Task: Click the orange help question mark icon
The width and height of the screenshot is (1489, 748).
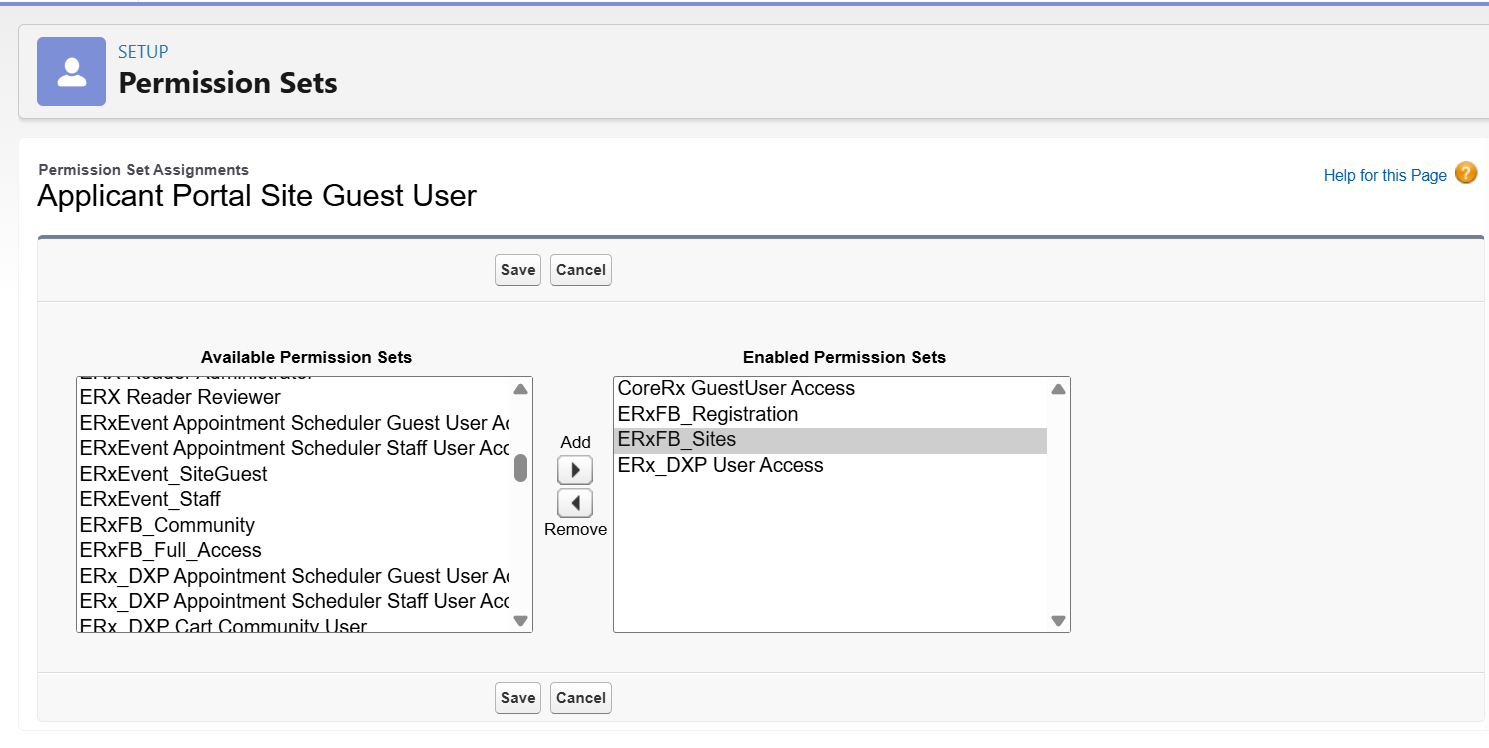Action: [1466, 173]
